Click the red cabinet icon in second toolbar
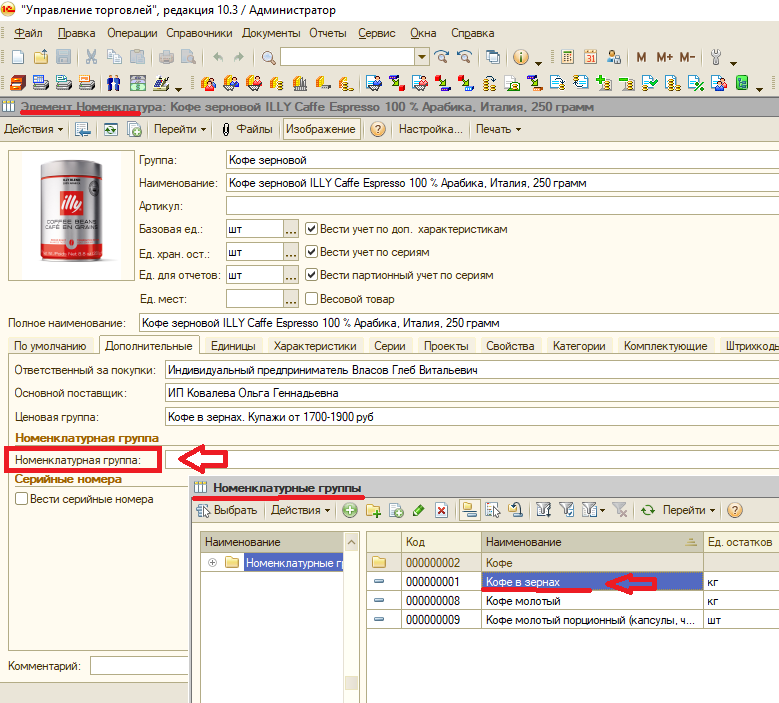779x703 pixels. click(x=18, y=83)
